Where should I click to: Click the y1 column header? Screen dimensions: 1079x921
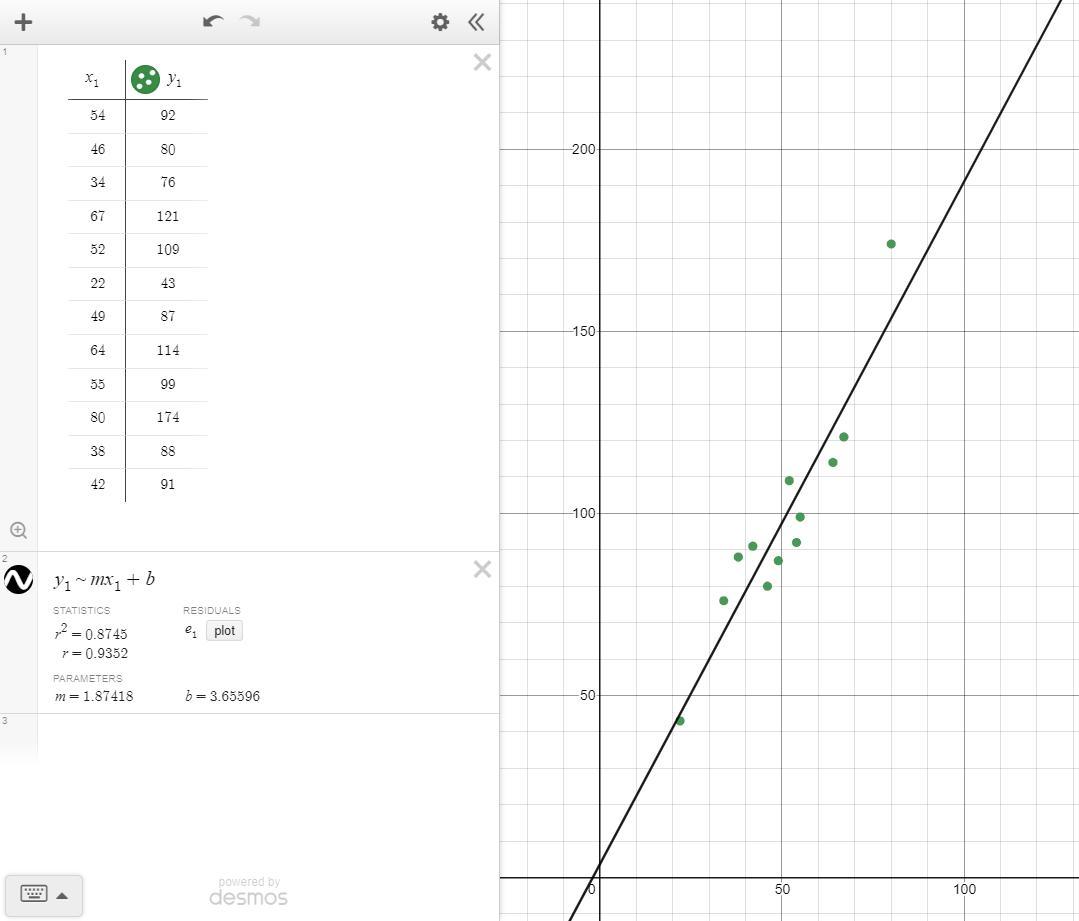click(174, 80)
